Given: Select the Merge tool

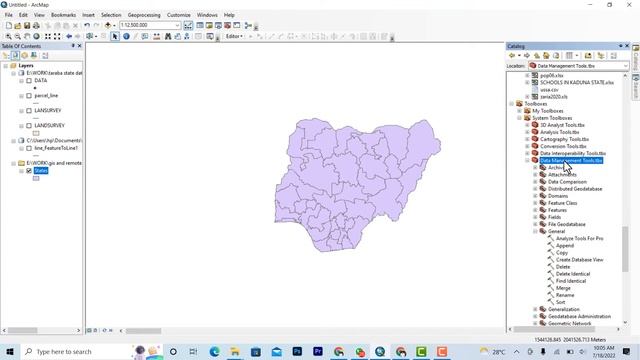Looking at the screenshot, I should 563,288.
